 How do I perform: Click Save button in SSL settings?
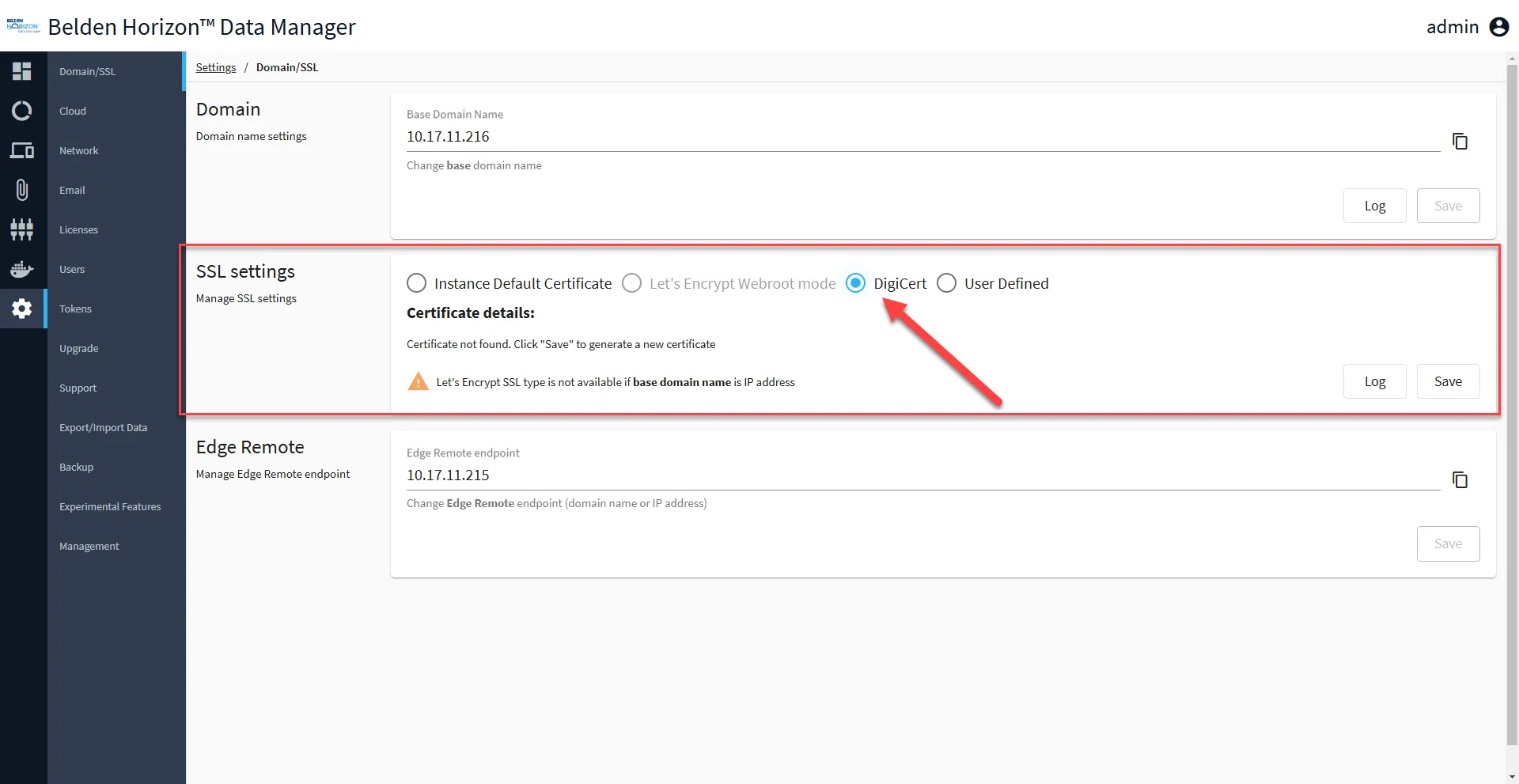1448,381
